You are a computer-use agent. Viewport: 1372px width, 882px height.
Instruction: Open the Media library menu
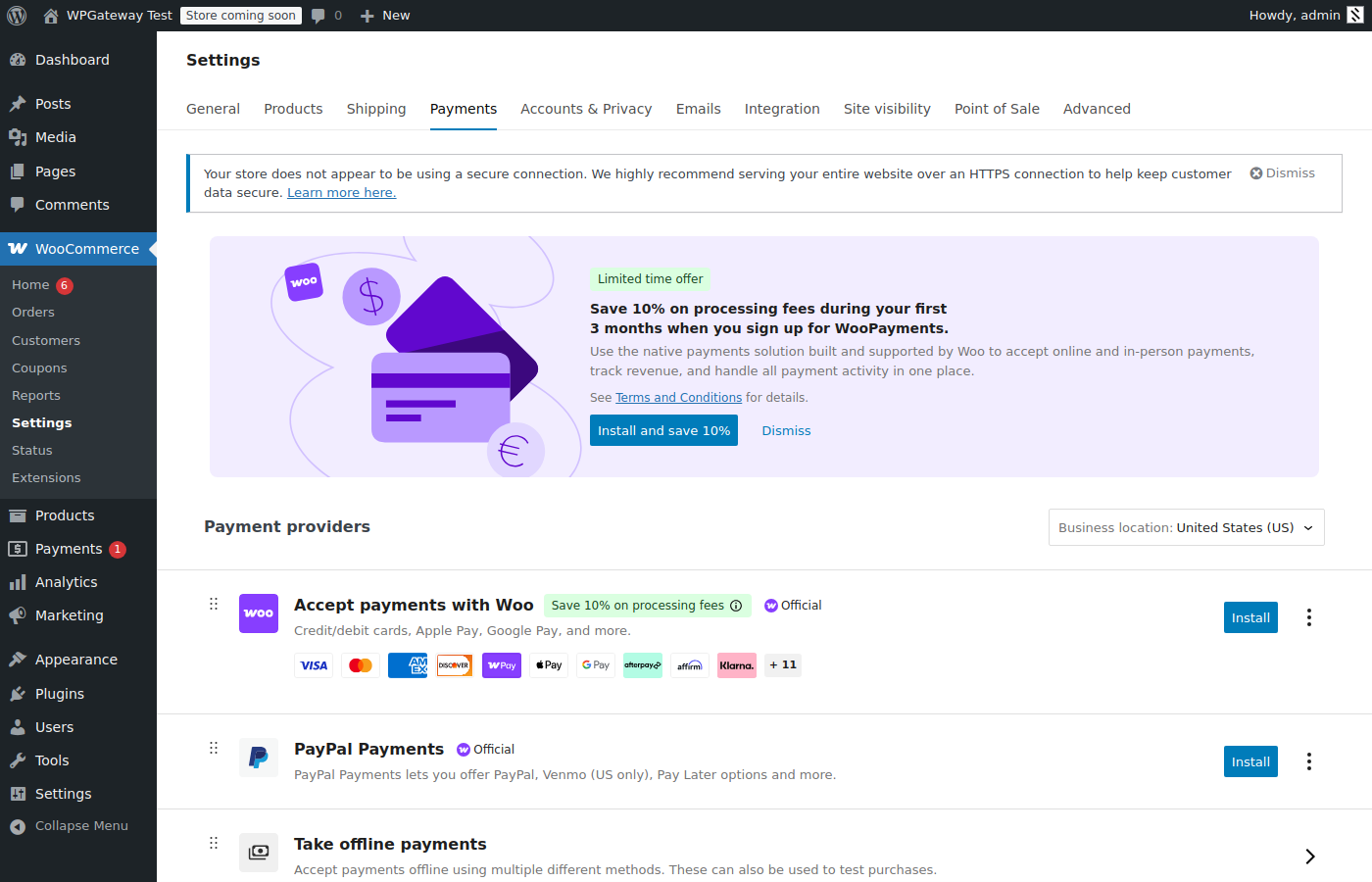pyautogui.click(x=78, y=137)
